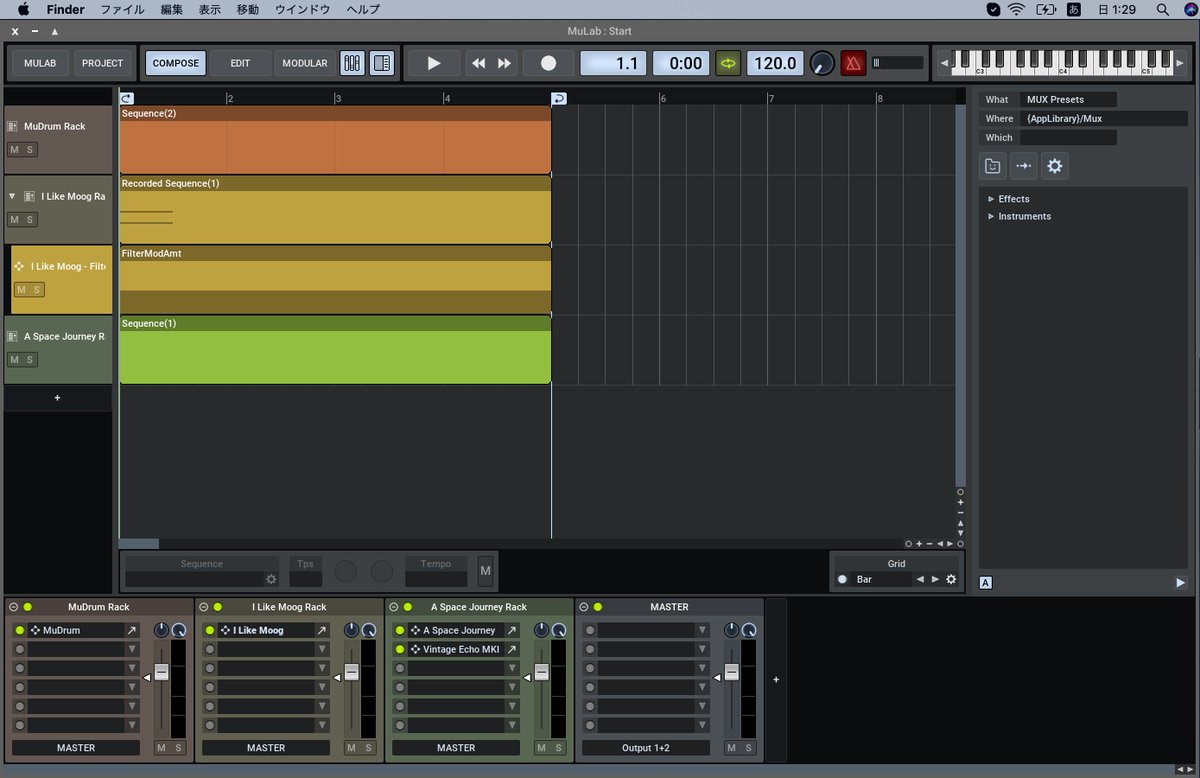Open the I Like Moog editor arrow
Screen dimensions: 1200x778
tap(321, 630)
